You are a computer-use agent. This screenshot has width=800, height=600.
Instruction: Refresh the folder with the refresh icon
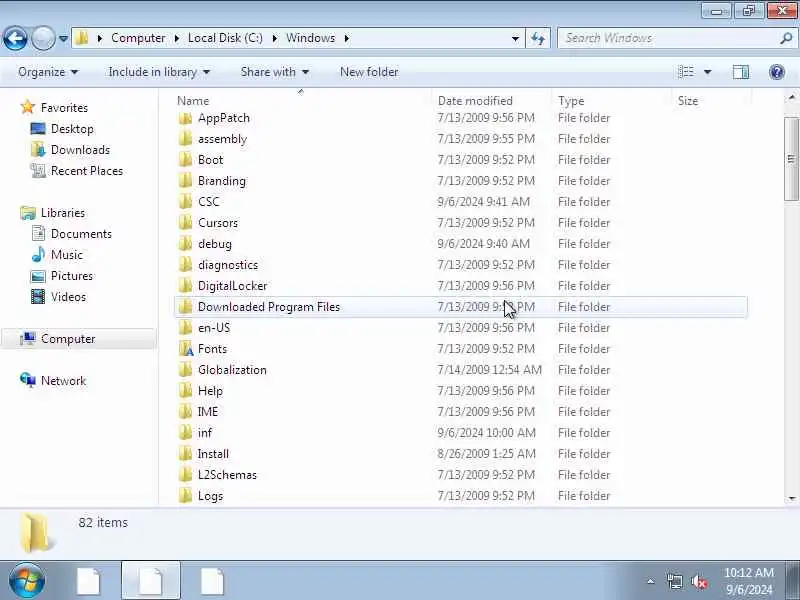(538, 38)
